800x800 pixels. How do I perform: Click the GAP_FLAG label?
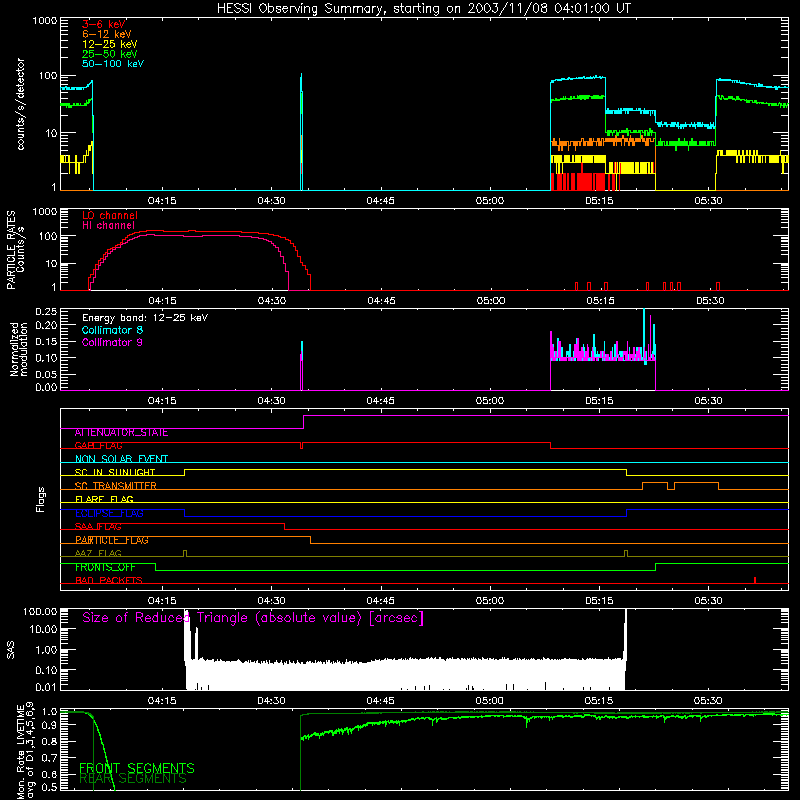pos(98,445)
